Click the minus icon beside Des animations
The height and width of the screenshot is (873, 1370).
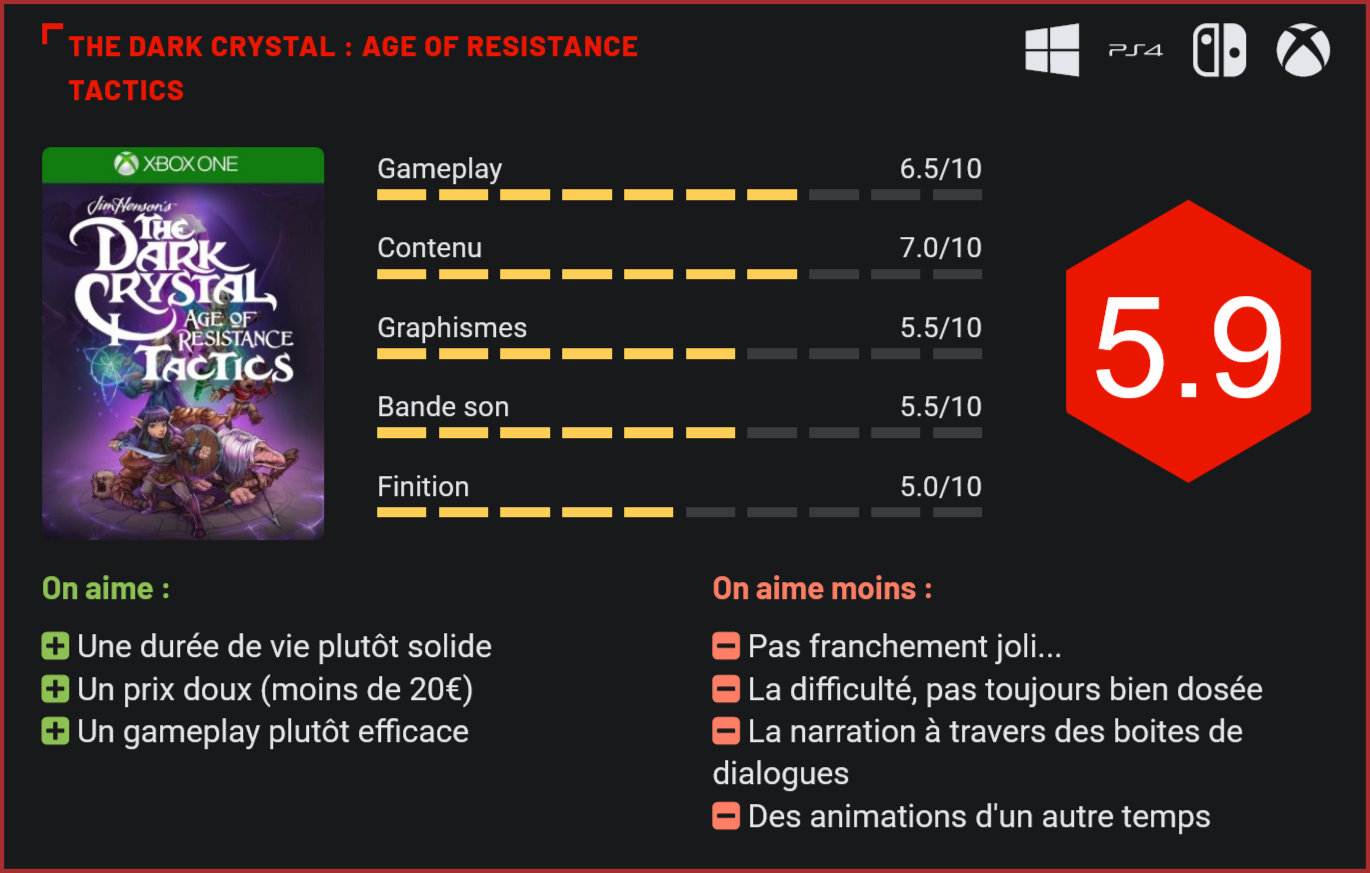click(x=726, y=816)
